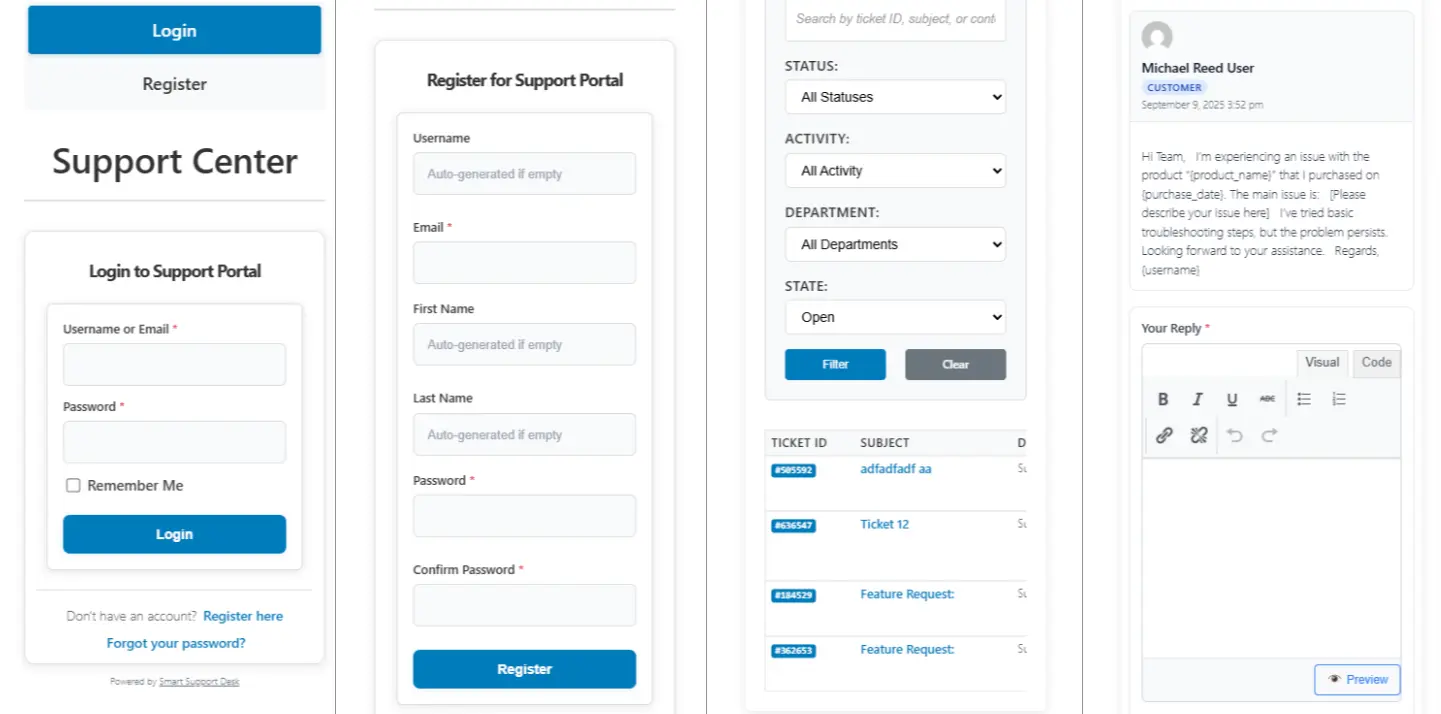The height and width of the screenshot is (714, 1441).
Task: Open the All Departments dropdown
Action: (895, 244)
